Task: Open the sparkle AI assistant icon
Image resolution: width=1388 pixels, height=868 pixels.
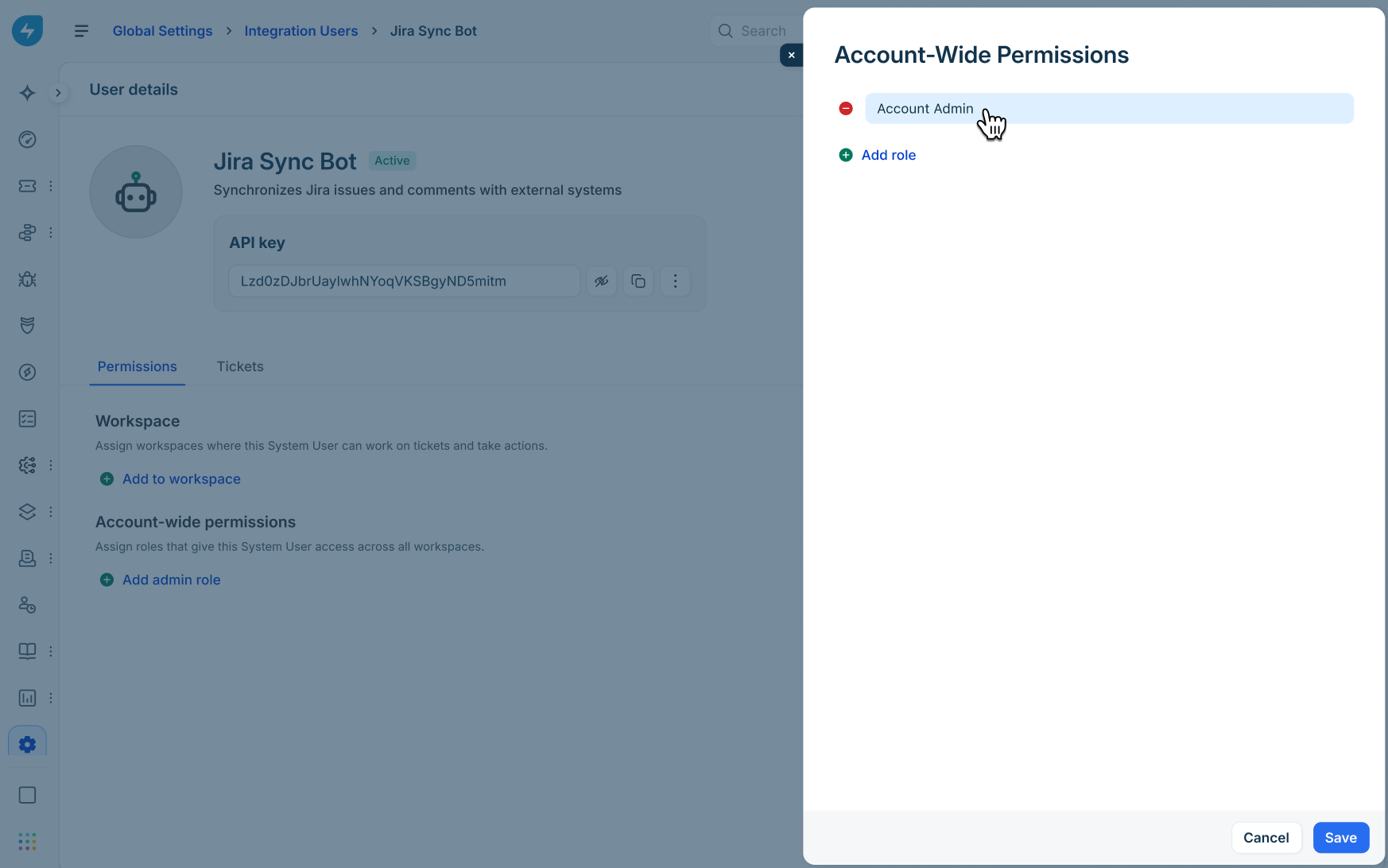Action: [x=27, y=93]
